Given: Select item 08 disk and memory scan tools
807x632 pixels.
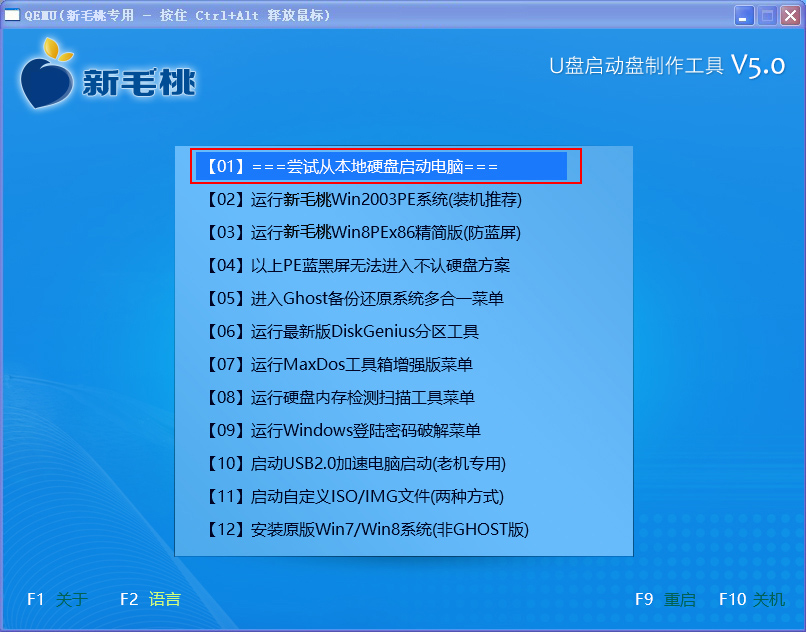Looking at the screenshot, I should coord(340,397).
